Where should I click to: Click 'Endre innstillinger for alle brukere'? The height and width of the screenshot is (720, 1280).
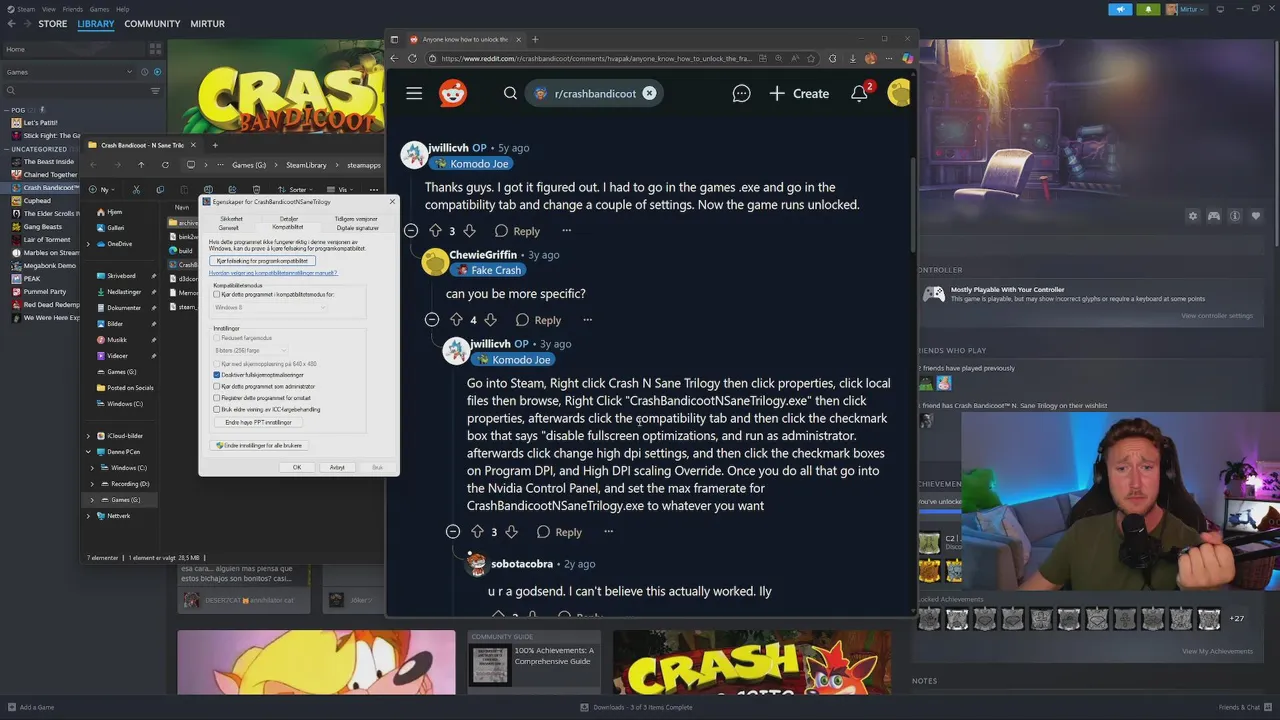pos(259,445)
